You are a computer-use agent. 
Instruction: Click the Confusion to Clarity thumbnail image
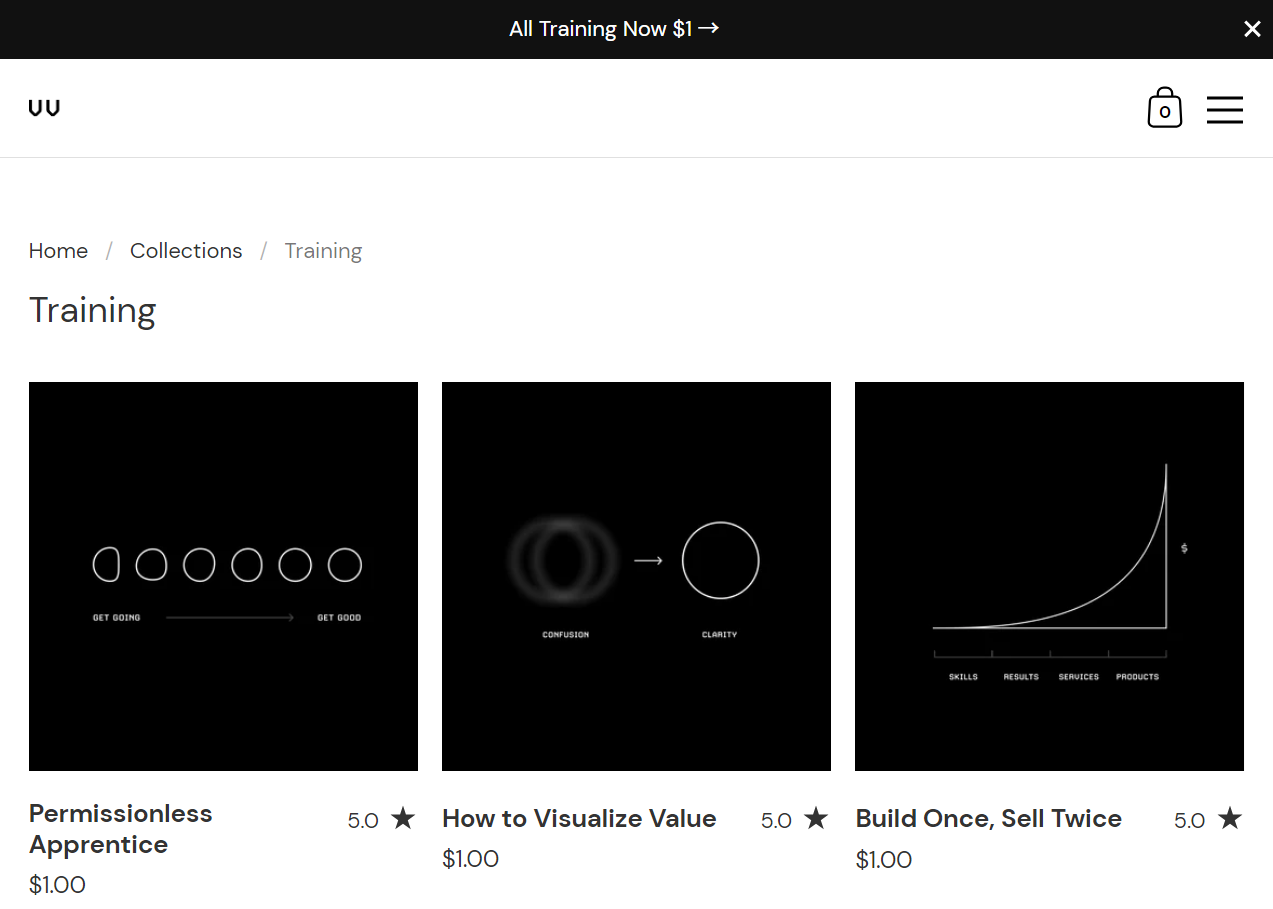pyautogui.click(x=636, y=575)
